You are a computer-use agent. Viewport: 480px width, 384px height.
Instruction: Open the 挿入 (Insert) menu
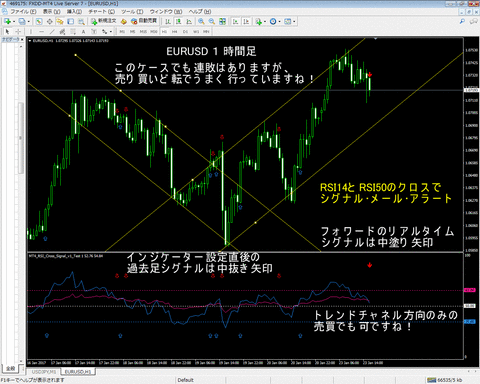pos(74,12)
